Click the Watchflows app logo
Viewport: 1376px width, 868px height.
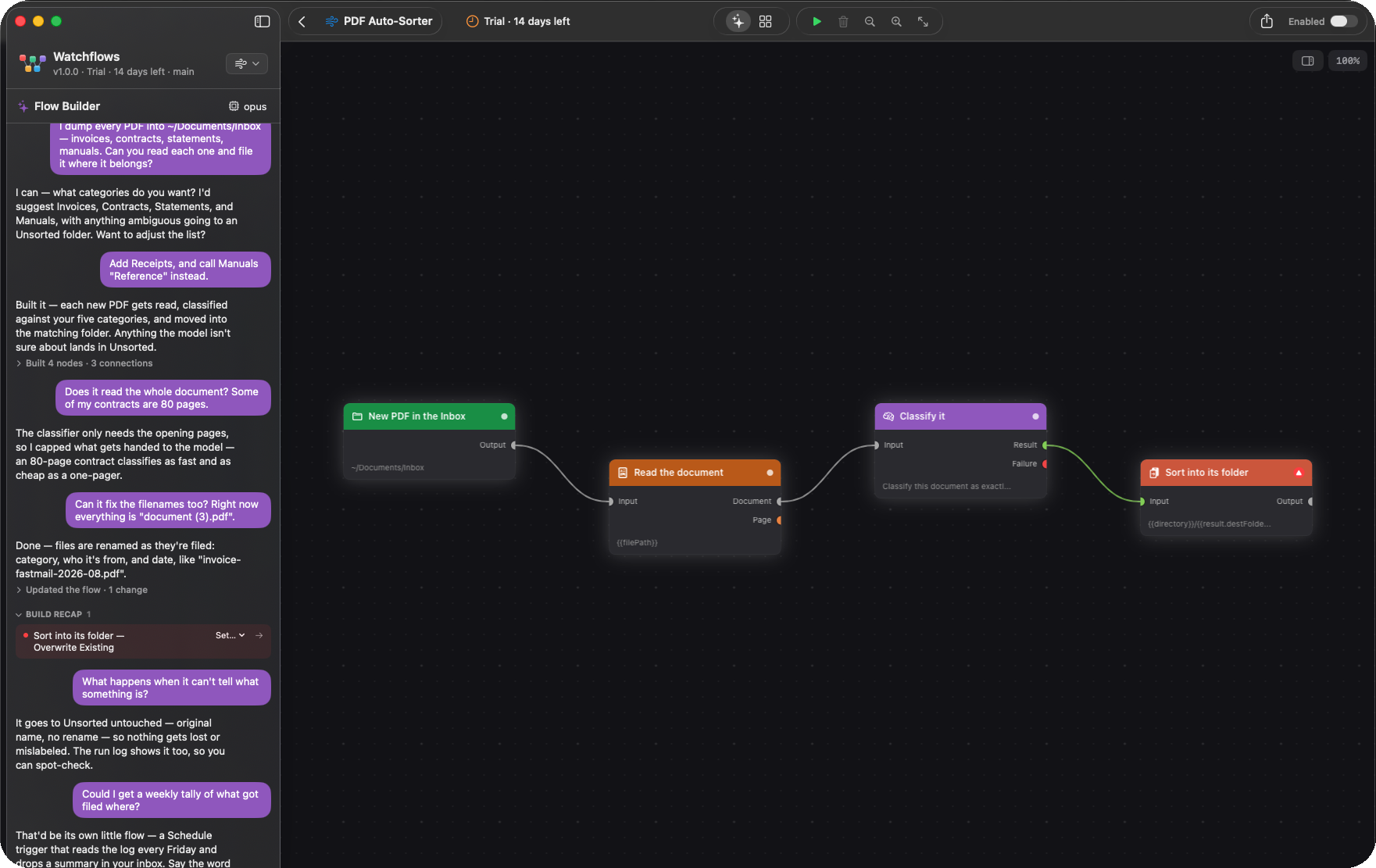pyautogui.click(x=32, y=63)
